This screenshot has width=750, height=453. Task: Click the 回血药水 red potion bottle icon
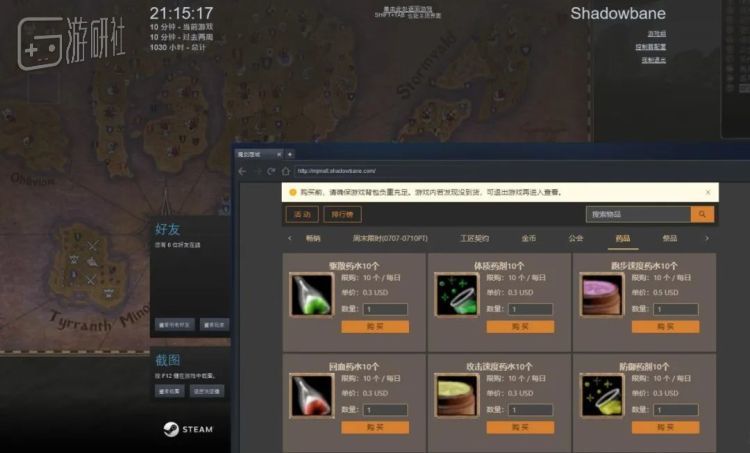[311, 396]
